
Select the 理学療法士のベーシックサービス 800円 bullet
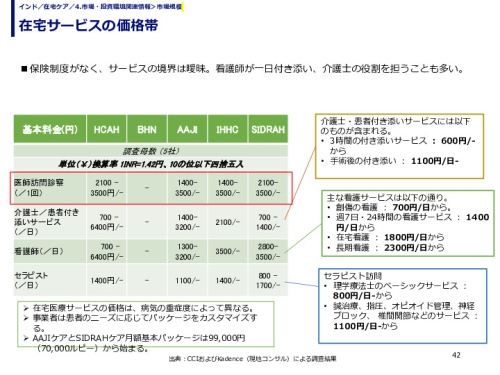pos(396,291)
